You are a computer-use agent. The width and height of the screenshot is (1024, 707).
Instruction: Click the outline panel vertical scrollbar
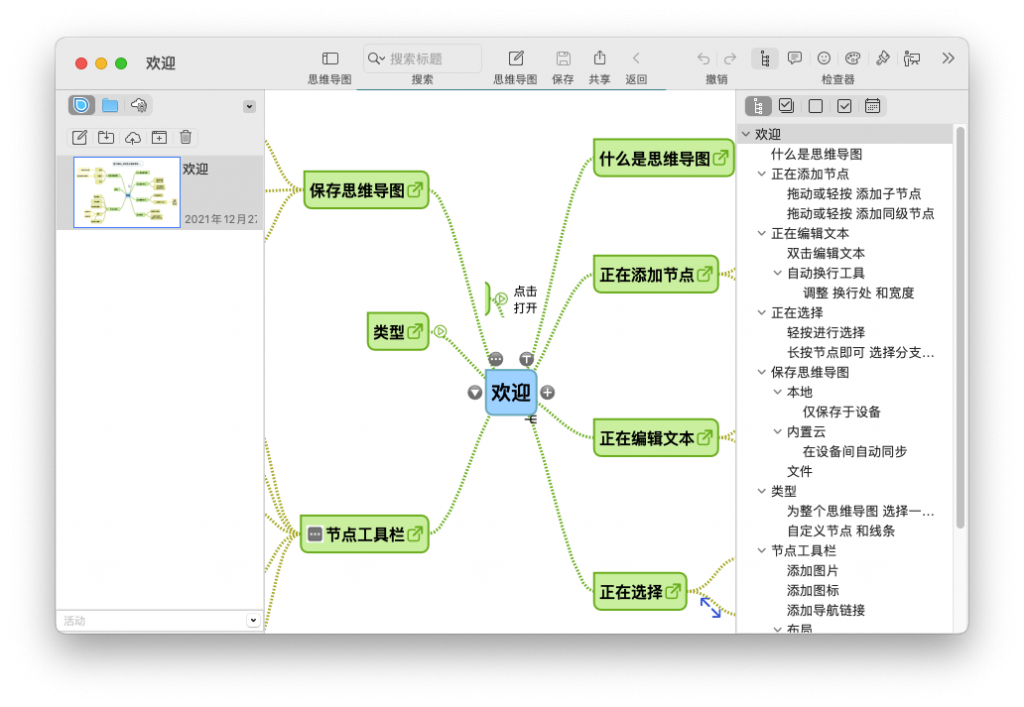pos(960,326)
